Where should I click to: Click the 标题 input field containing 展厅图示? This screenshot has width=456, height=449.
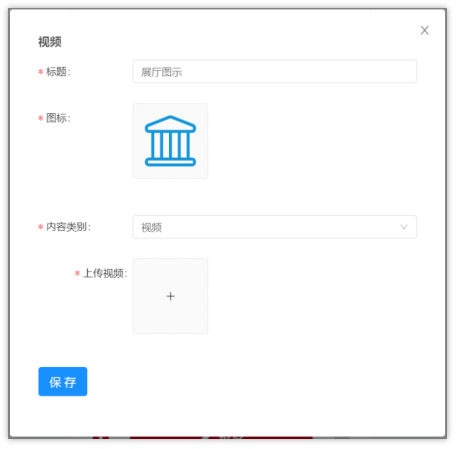[275, 71]
